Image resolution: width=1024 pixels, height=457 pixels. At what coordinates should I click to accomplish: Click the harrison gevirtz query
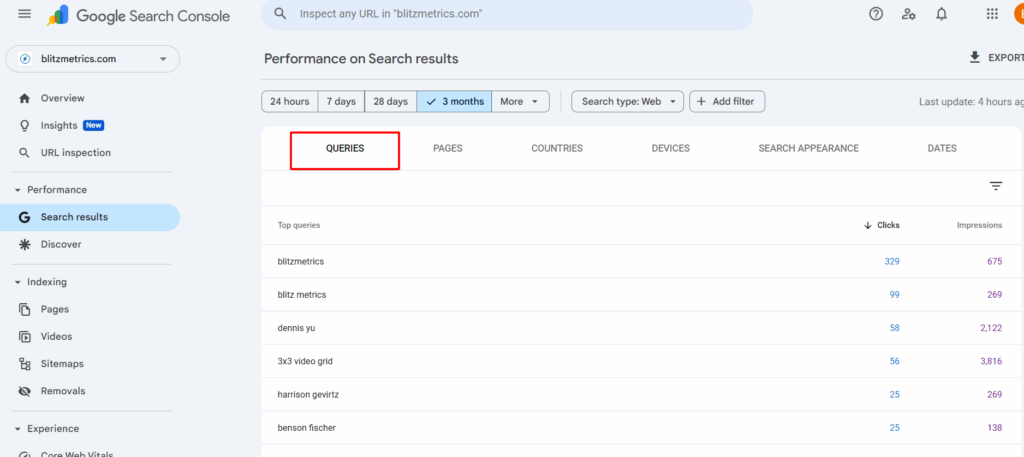point(308,394)
